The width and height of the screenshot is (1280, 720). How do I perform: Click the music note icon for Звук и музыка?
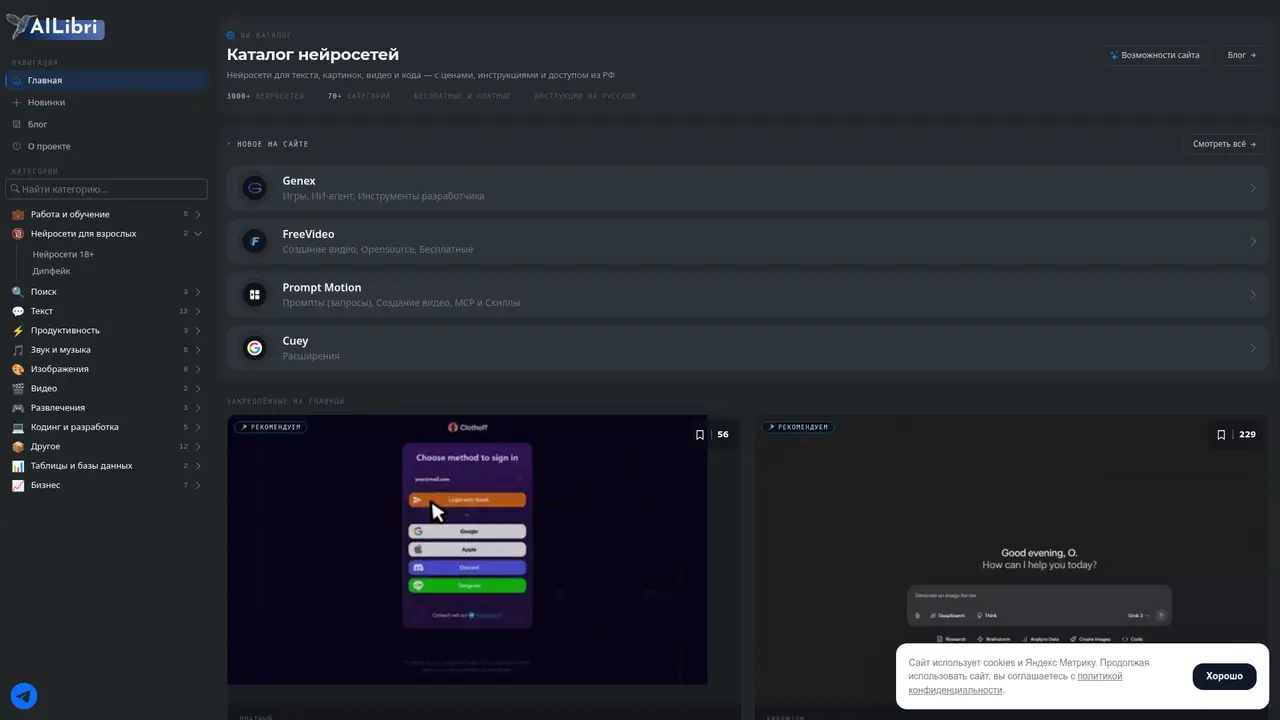coord(18,350)
